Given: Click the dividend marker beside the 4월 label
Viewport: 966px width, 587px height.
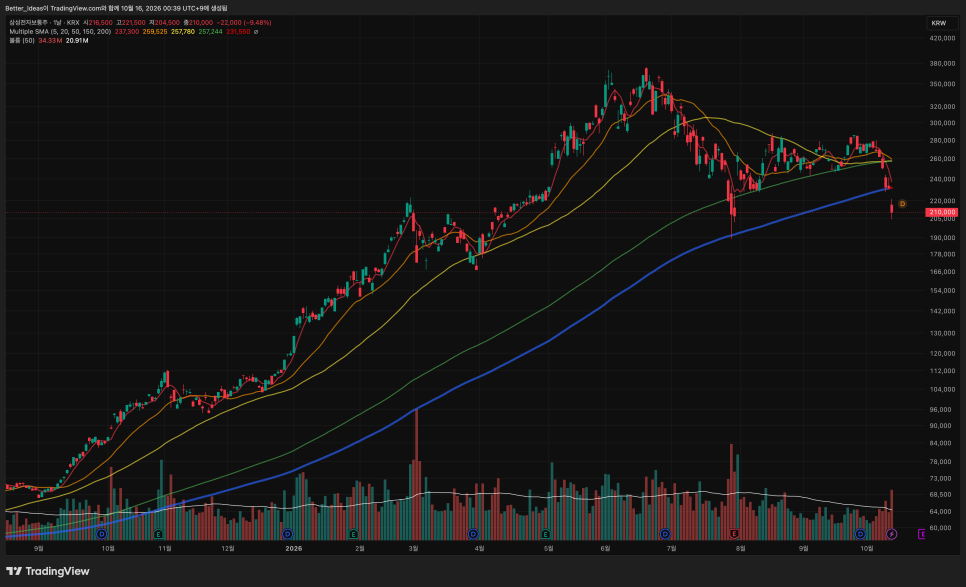Looking at the screenshot, I should click(473, 534).
